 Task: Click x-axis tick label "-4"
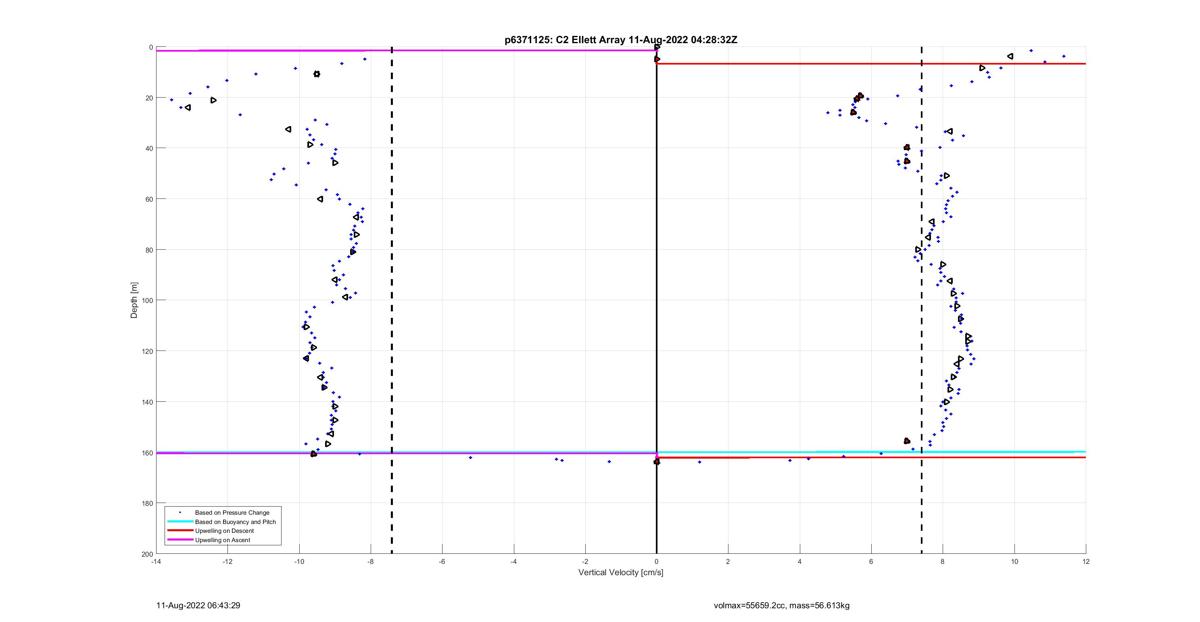pos(513,561)
